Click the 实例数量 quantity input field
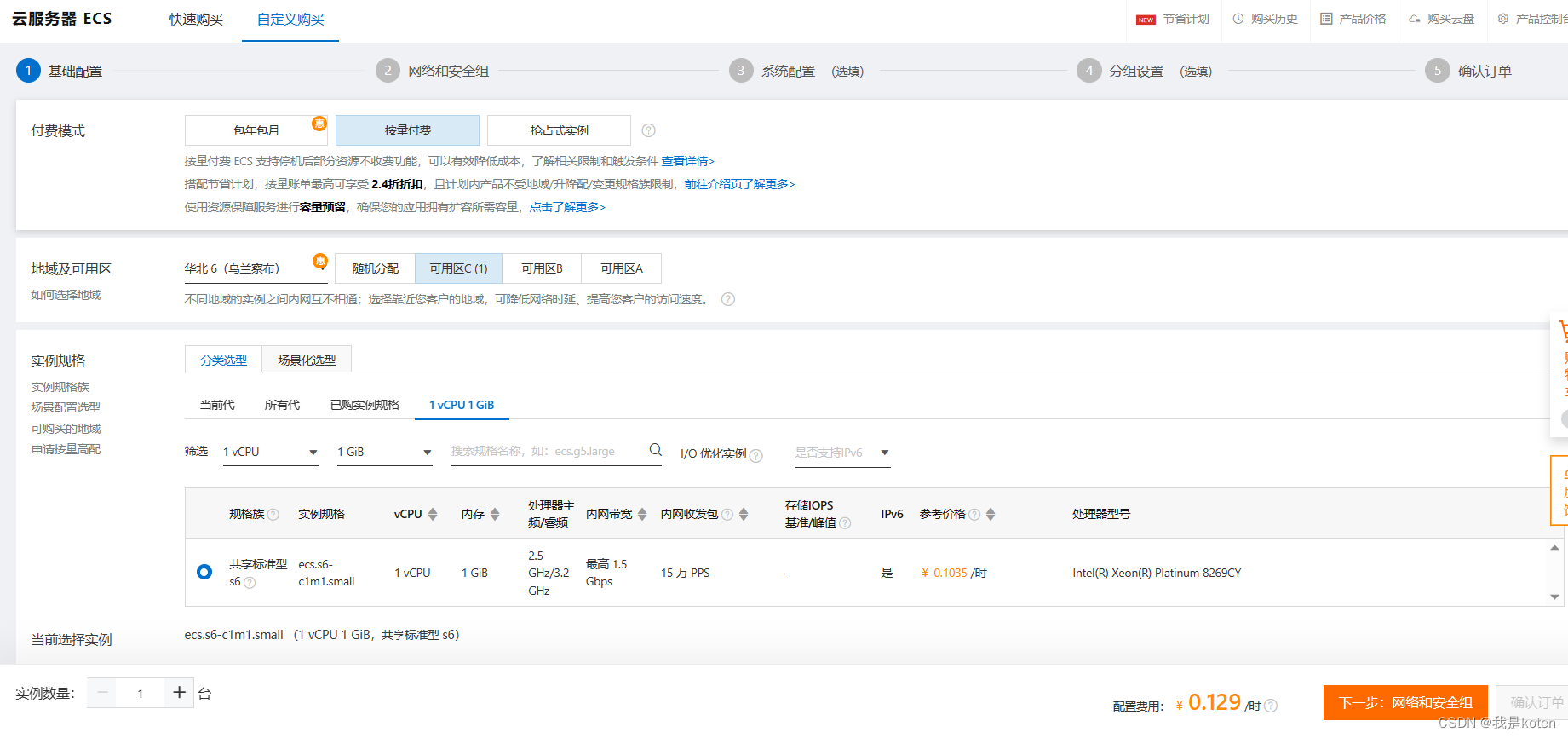1568x738 pixels. coord(141,693)
